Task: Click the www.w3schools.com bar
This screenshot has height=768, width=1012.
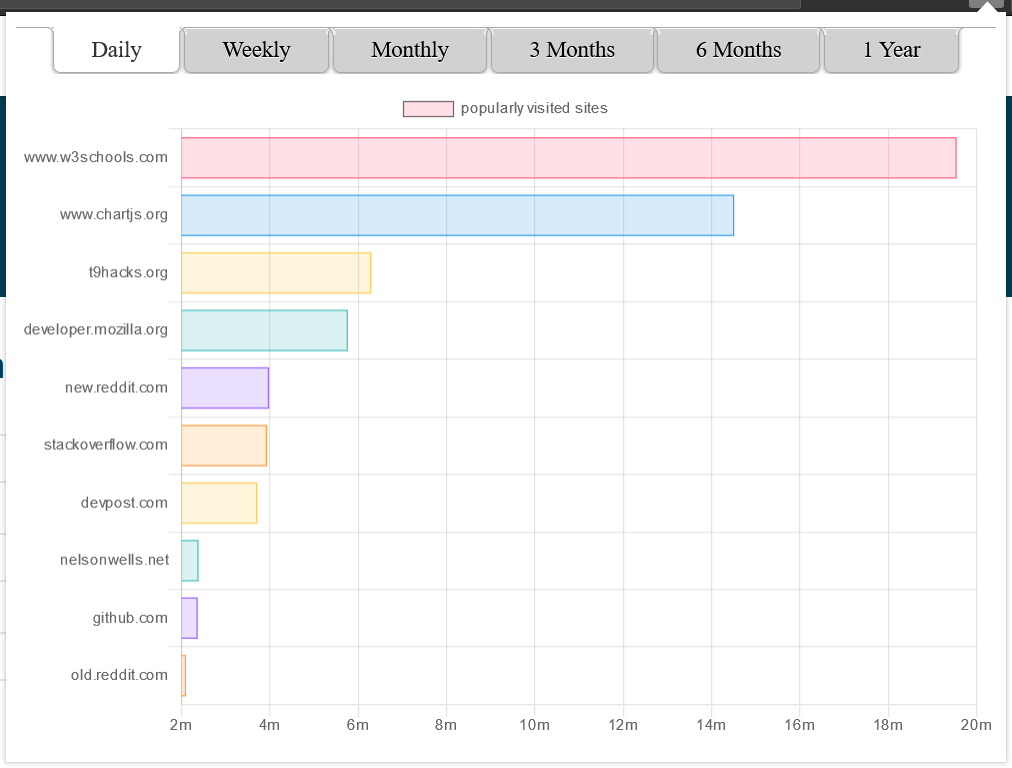Action: point(569,157)
